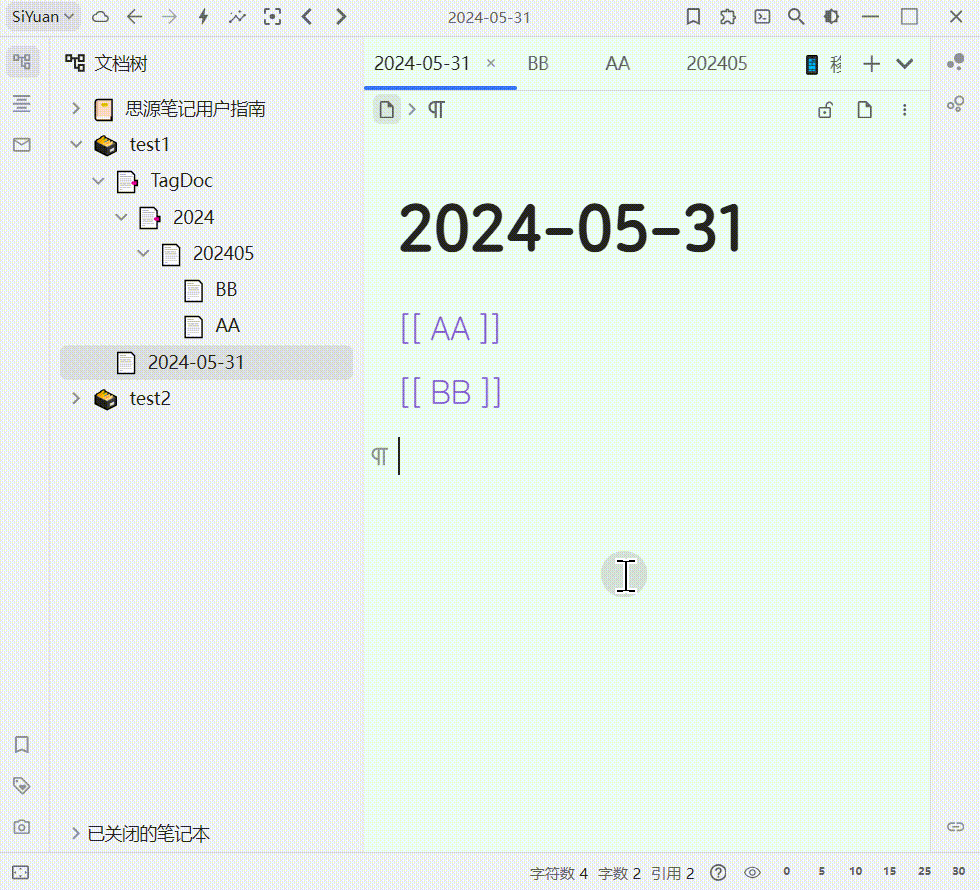Viewport: 980px width, 890px height.
Task: Open the tag panel in left sidebar
Action: coord(22,786)
